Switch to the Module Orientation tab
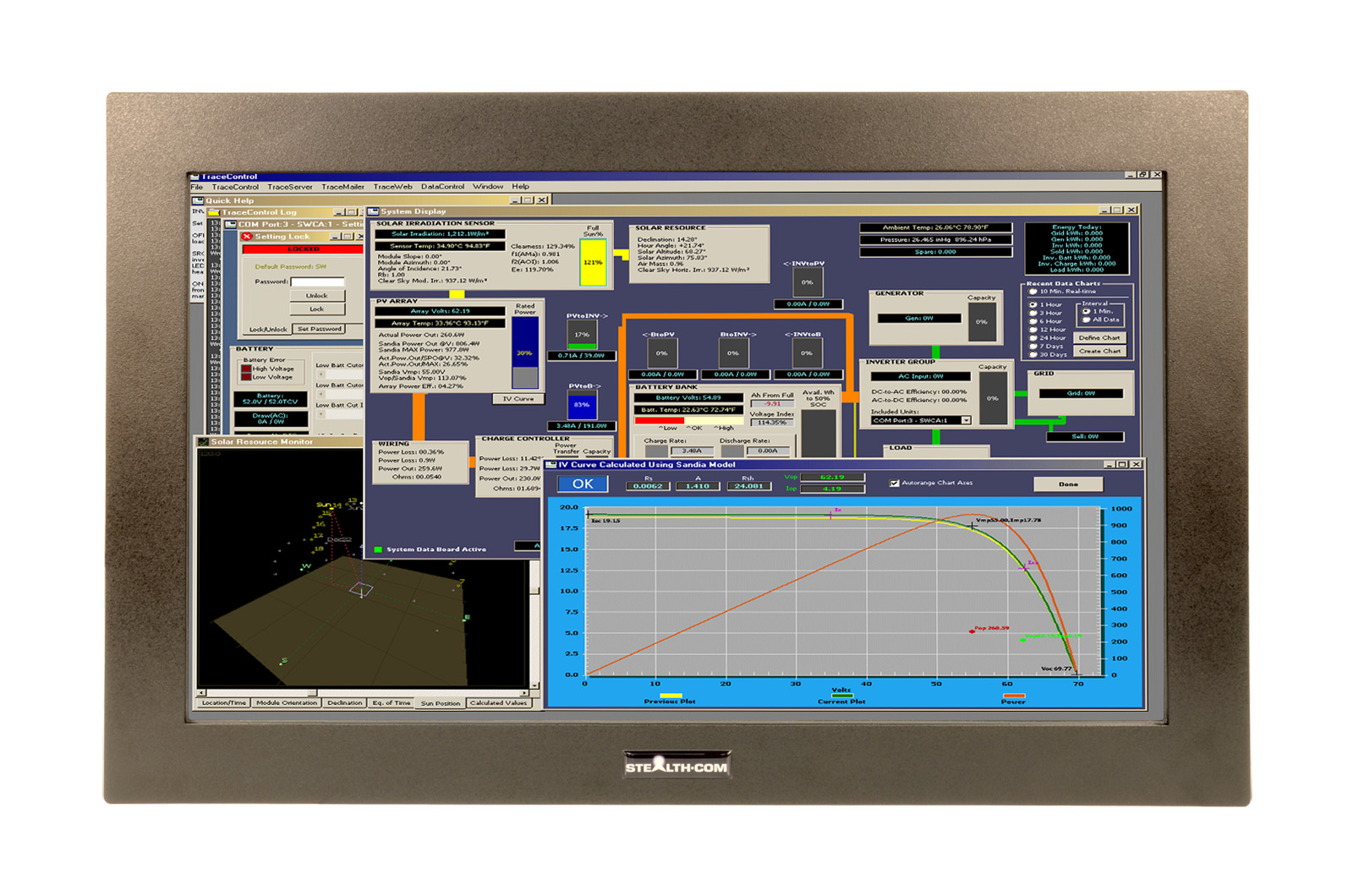This screenshot has height=896, width=1353. coord(287,702)
